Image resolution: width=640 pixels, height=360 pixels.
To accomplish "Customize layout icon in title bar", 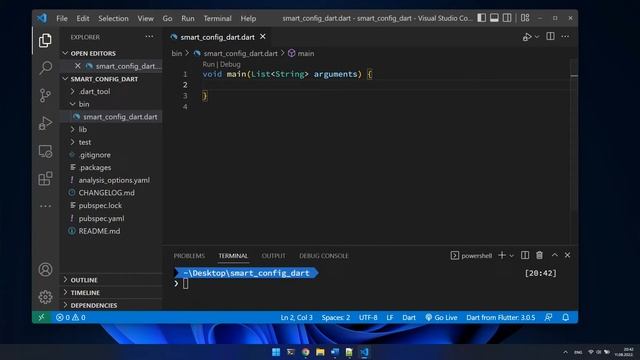I will tap(525, 18).
